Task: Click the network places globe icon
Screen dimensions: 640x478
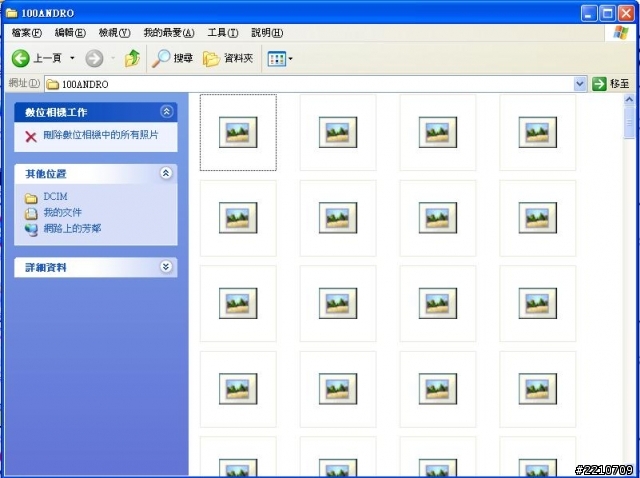Action: click(x=31, y=230)
